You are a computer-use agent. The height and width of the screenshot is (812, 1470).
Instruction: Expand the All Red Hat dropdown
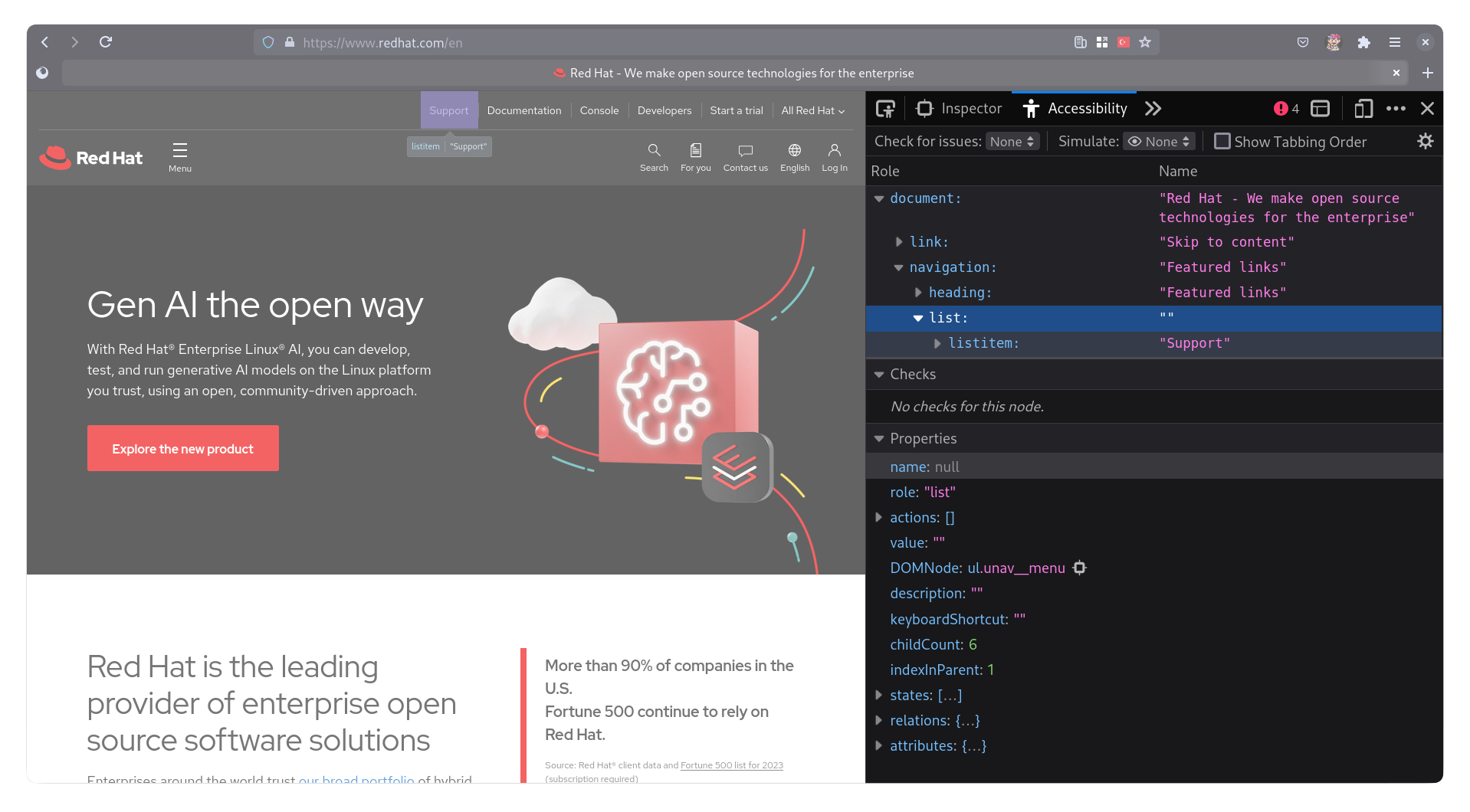(812, 110)
